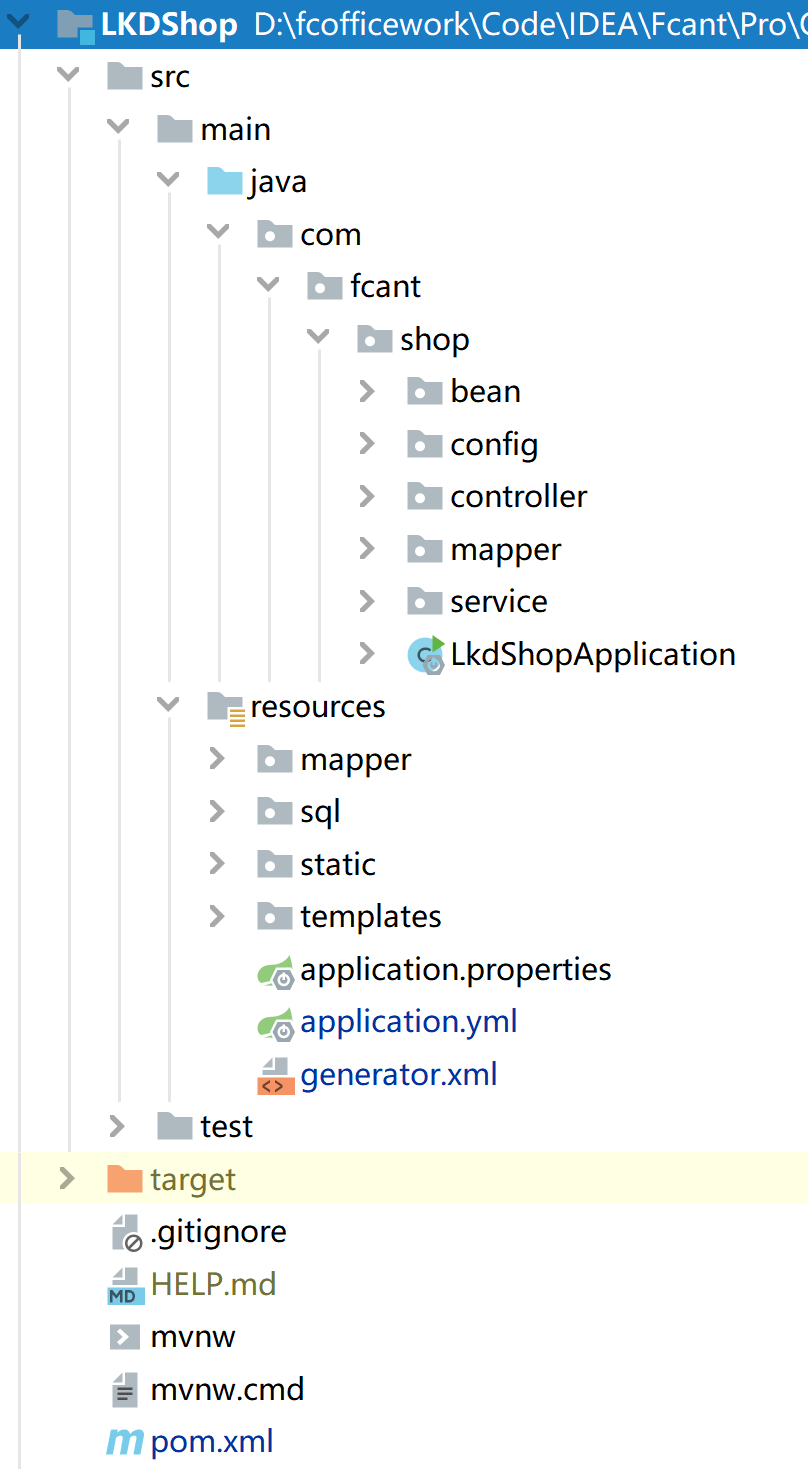Click the HELP.md markdown file icon
Viewport: 808px width, 1469px height.
125,1285
